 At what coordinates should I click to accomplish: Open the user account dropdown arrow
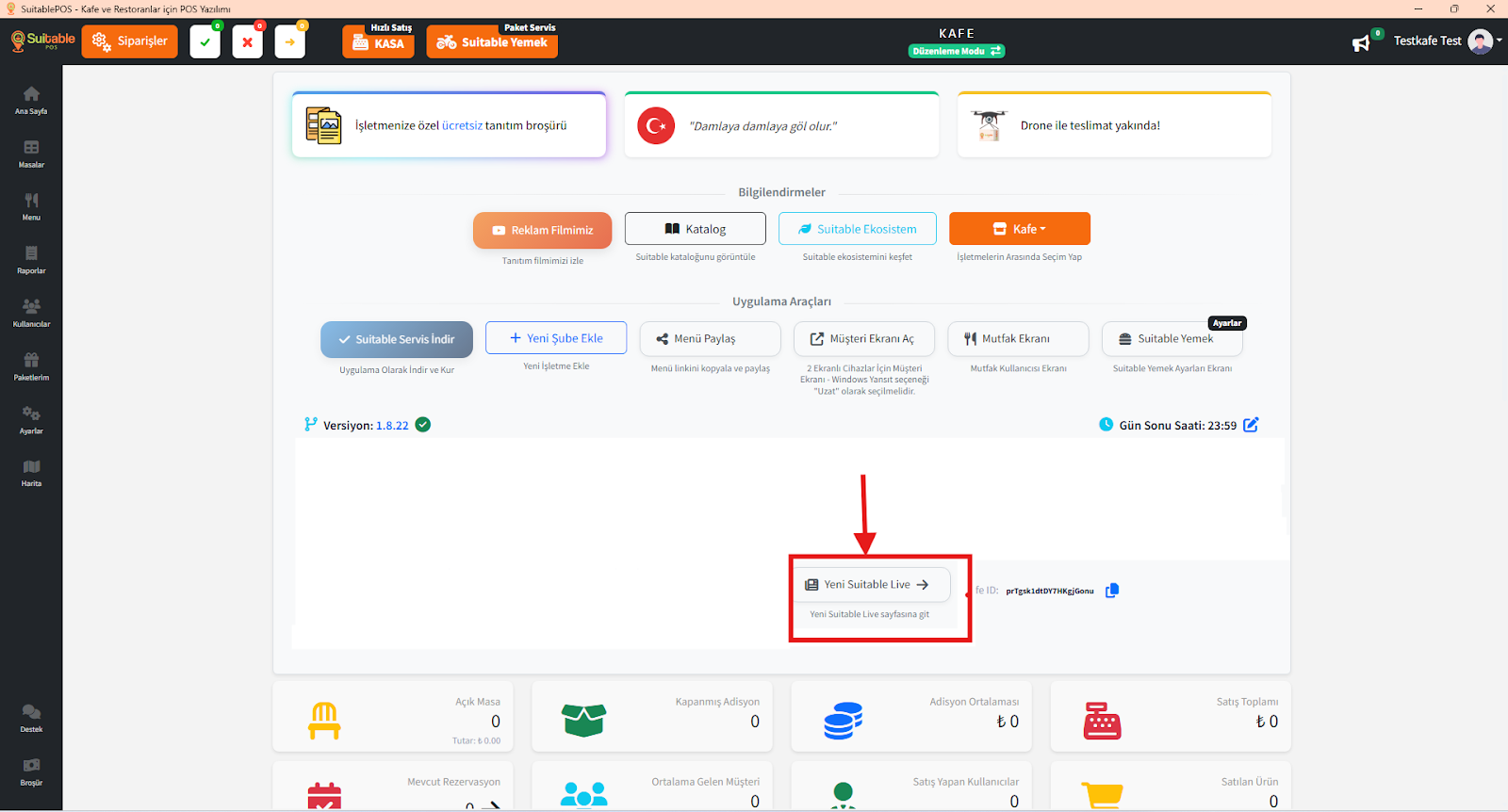[1500, 41]
